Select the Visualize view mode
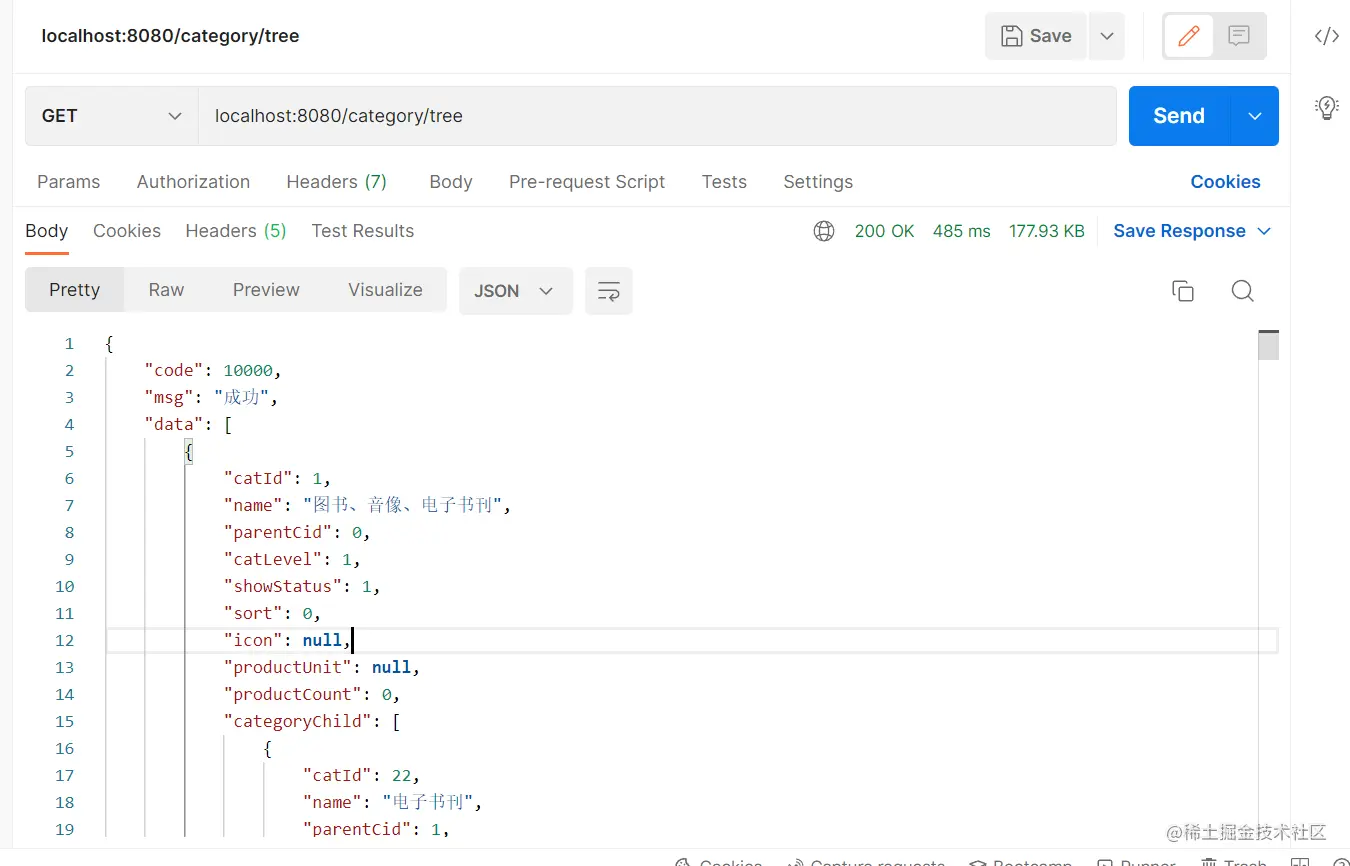1350x866 pixels. coord(385,290)
